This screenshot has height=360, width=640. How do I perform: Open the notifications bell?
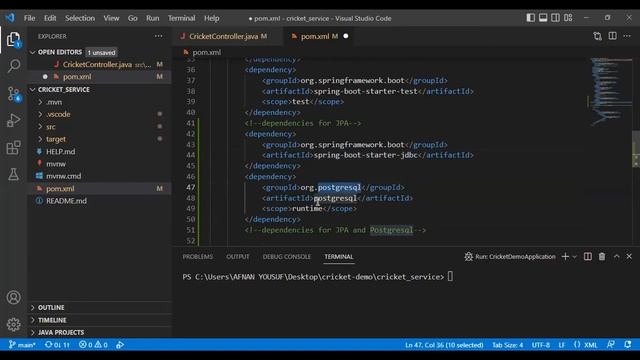point(628,345)
